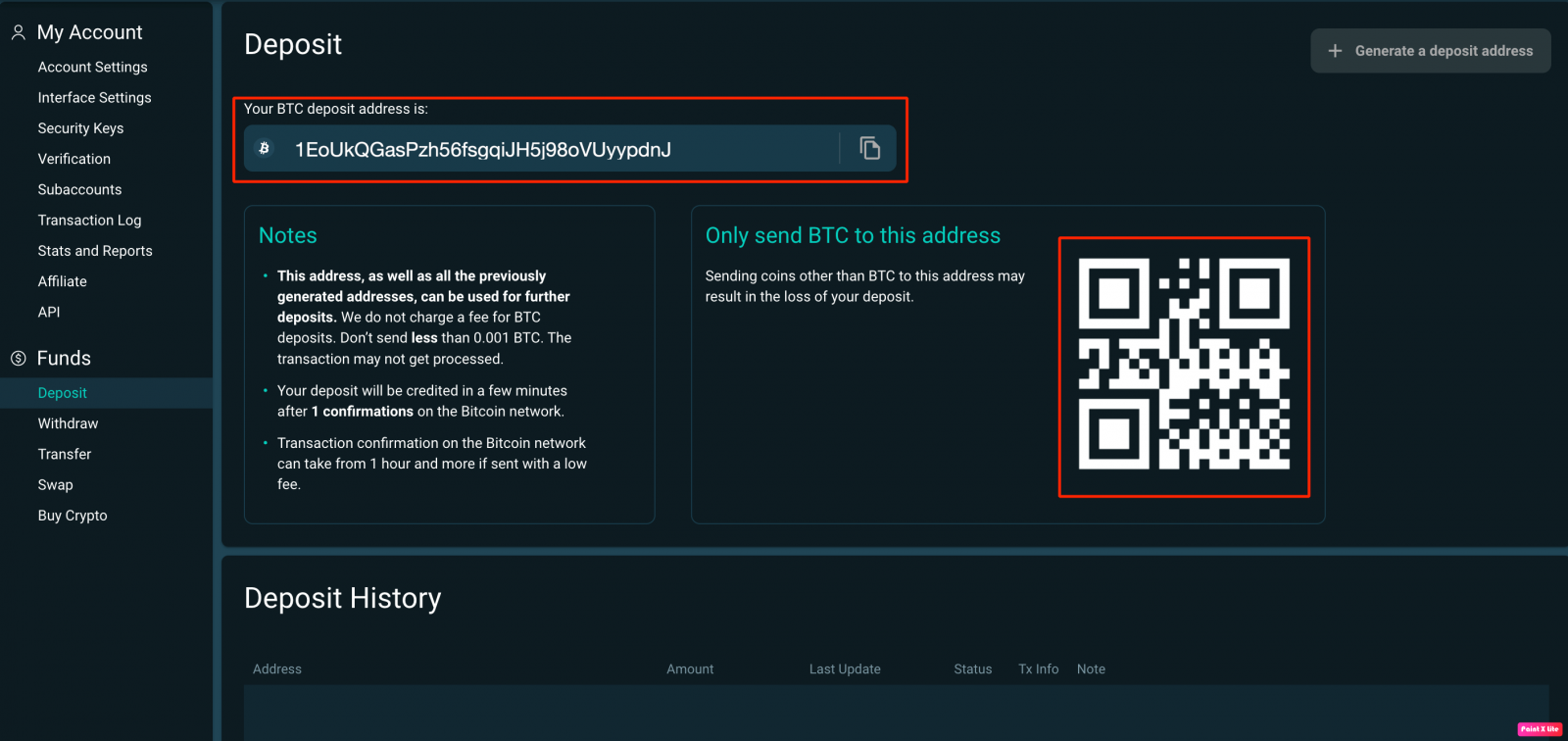1568x741 pixels.
Task: Click the '1 confirmations' note text
Action: point(363,412)
